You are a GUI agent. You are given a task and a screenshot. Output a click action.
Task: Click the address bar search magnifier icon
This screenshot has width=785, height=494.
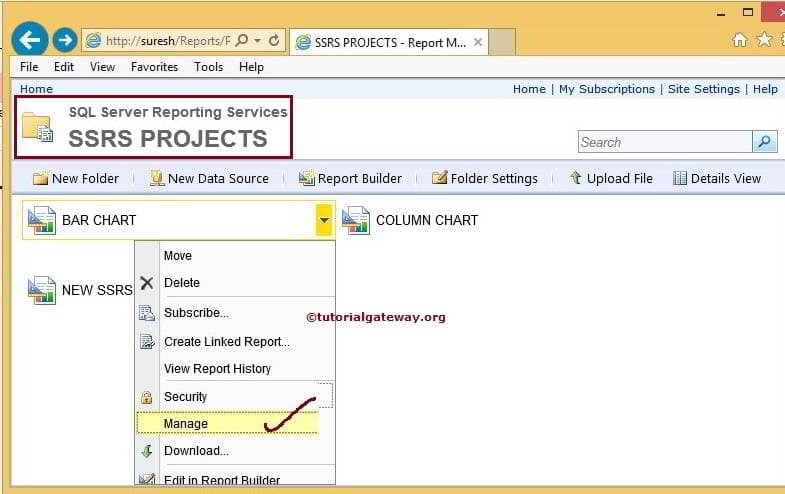(242, 40)
